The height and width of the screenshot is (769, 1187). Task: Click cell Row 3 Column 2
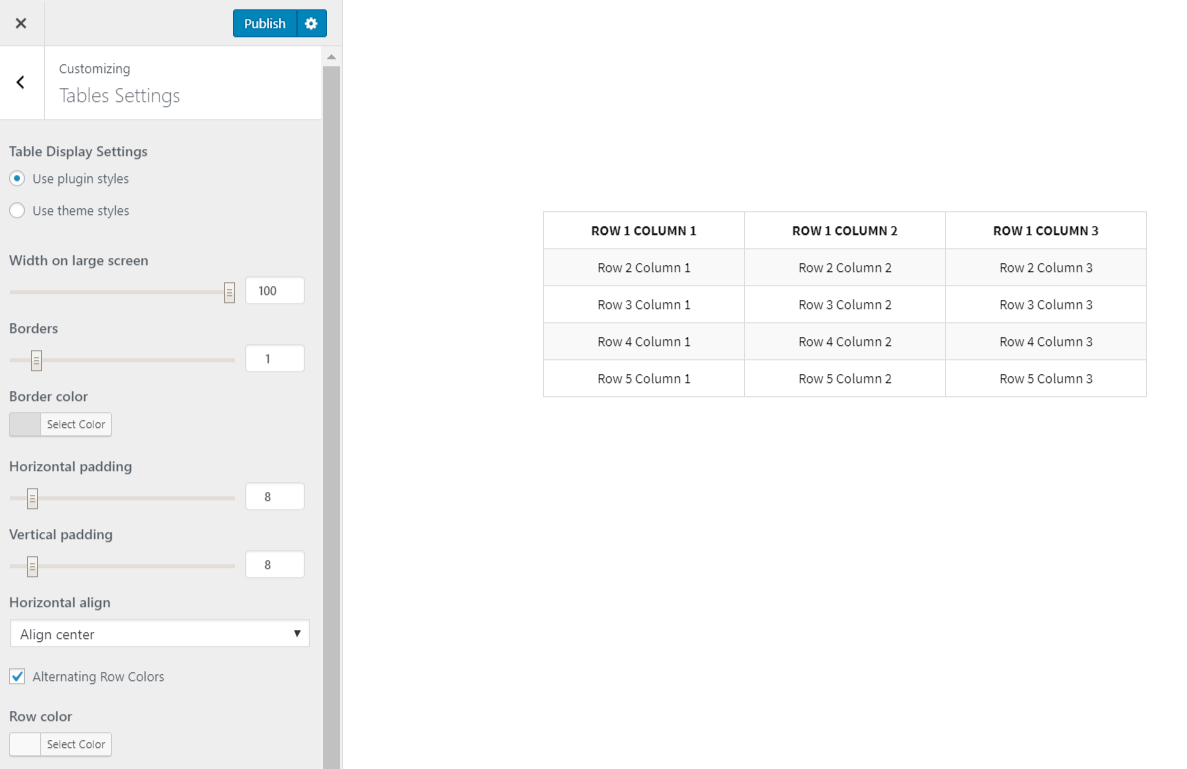845,305
